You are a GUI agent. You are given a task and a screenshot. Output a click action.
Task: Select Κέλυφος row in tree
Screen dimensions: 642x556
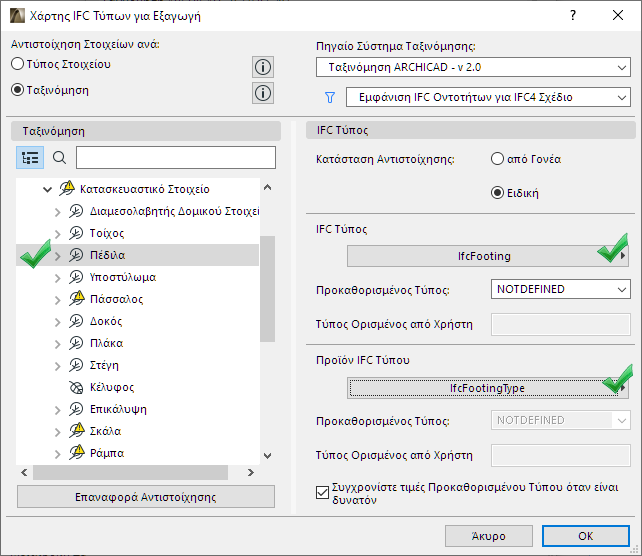pos(138,387)
